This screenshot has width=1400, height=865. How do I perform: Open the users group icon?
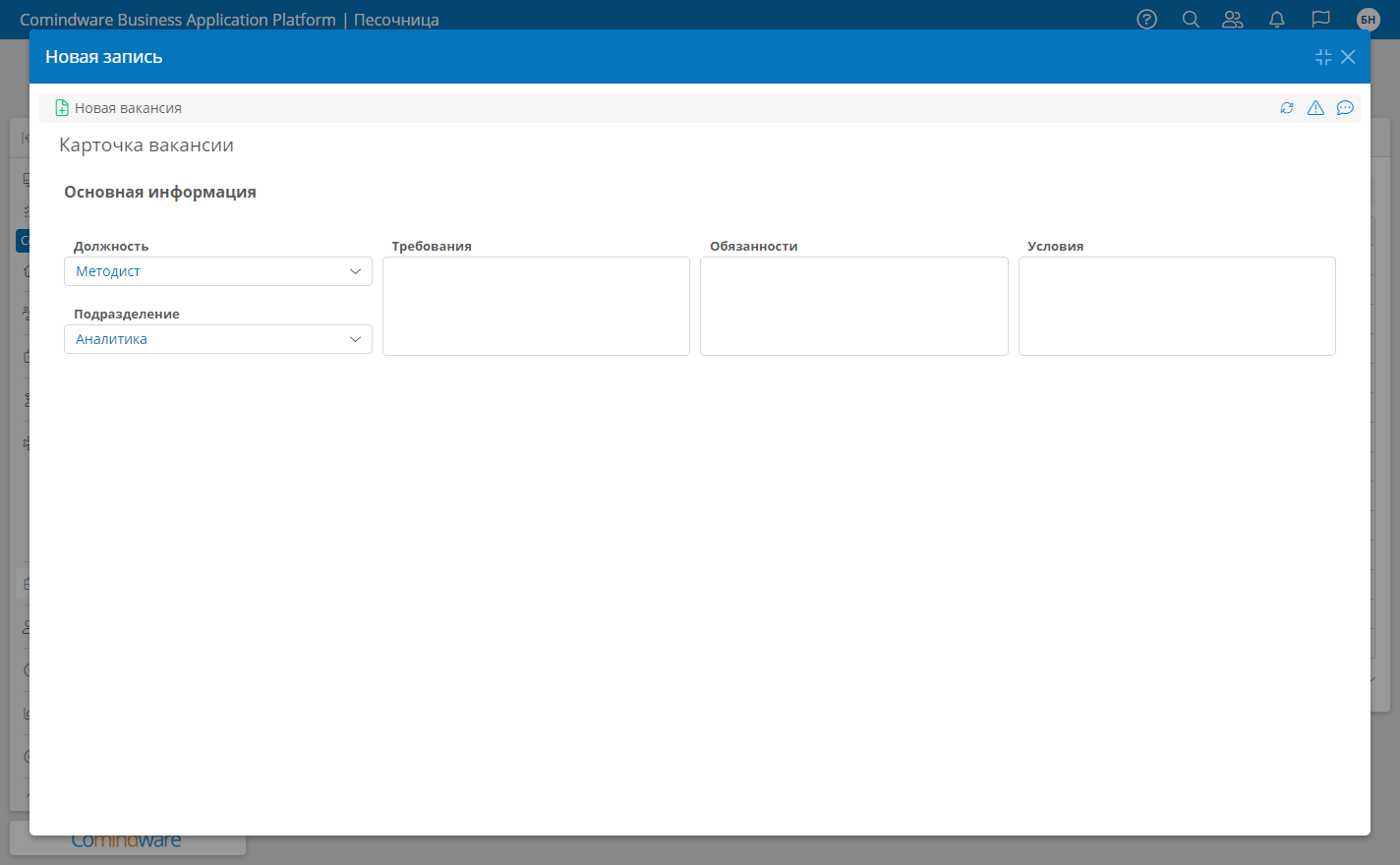[1232, 19]
